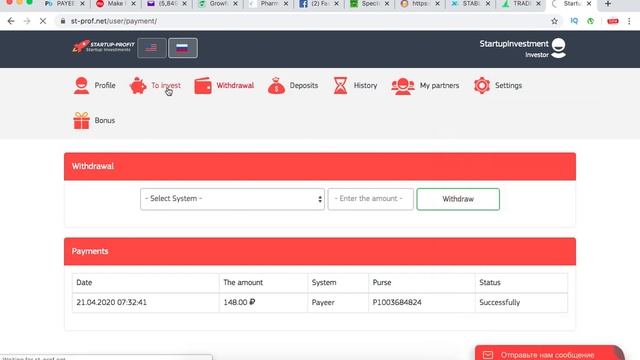Click the Payments section header
Screen dimensions: 640x360
coord(320,251)
